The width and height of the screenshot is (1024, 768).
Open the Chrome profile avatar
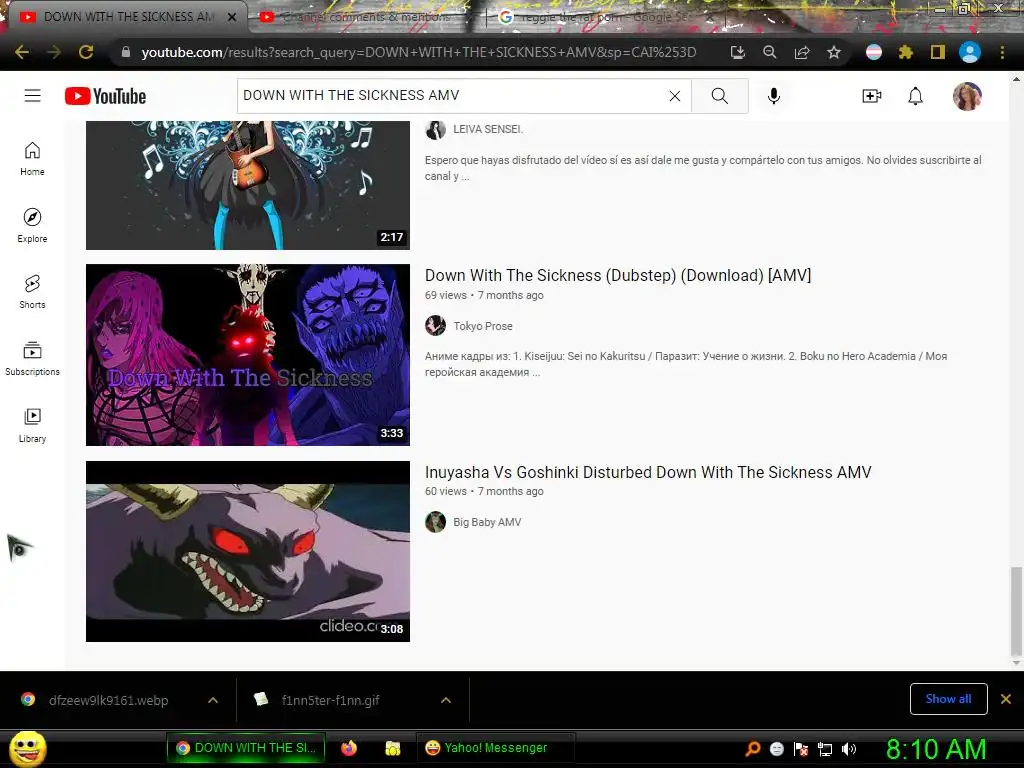coord(970,52)
